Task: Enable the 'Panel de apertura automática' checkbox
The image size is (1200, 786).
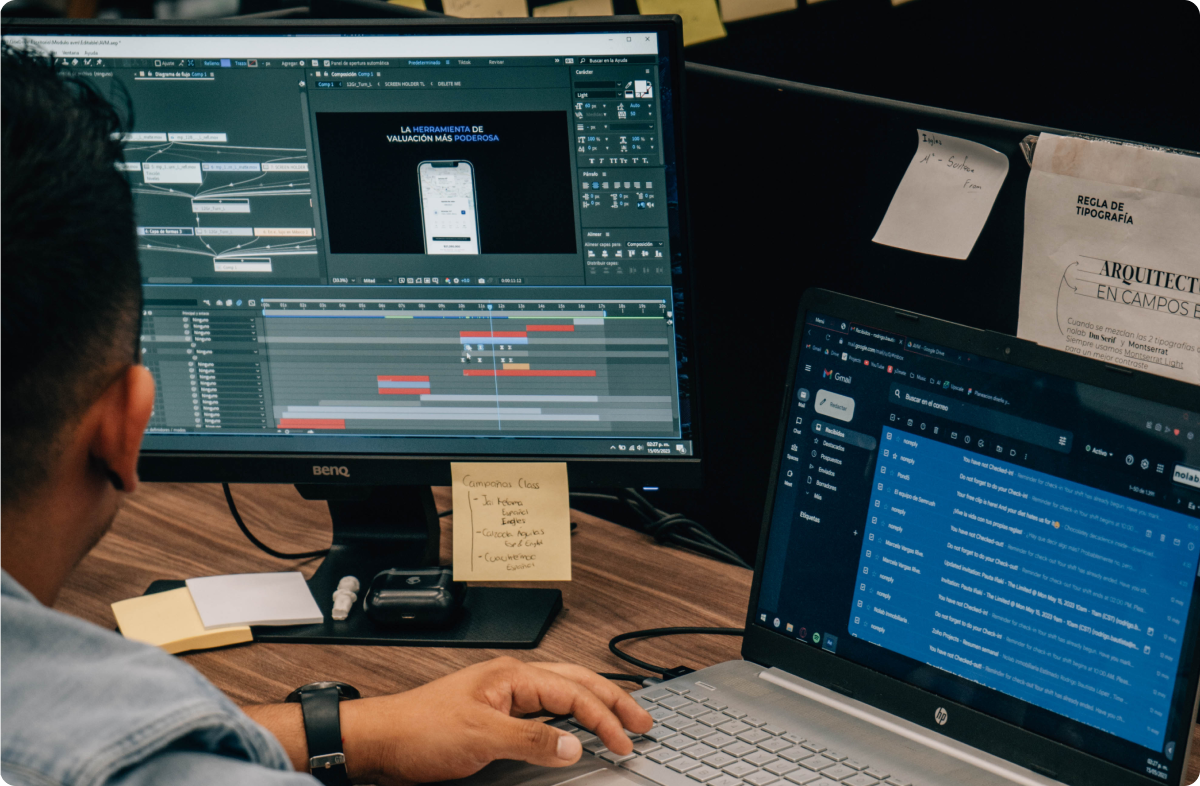Action: pos(327,63)
